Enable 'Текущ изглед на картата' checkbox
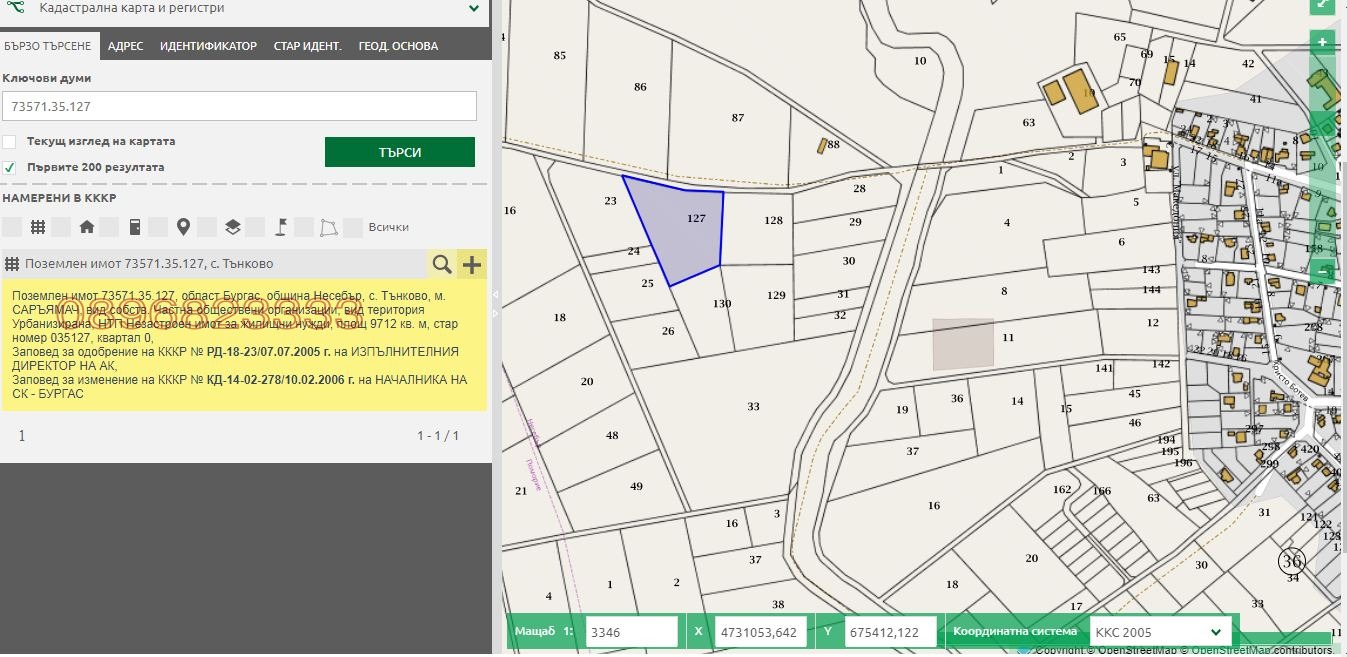 click(x=9, y=141)
